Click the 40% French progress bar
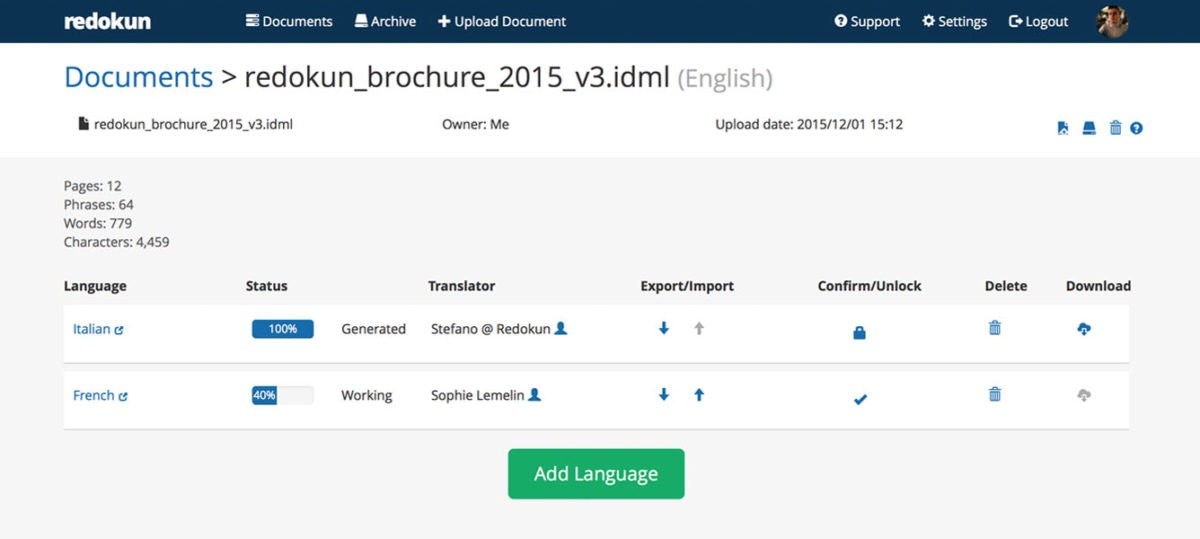1200x539 pixels. click(283, 395)
